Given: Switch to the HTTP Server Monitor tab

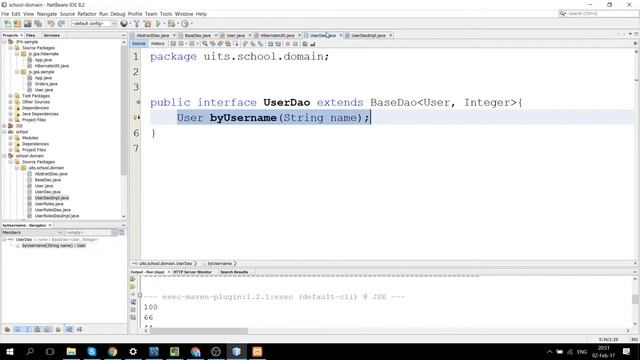Looking at the screenshot, I should click(193, 272).
